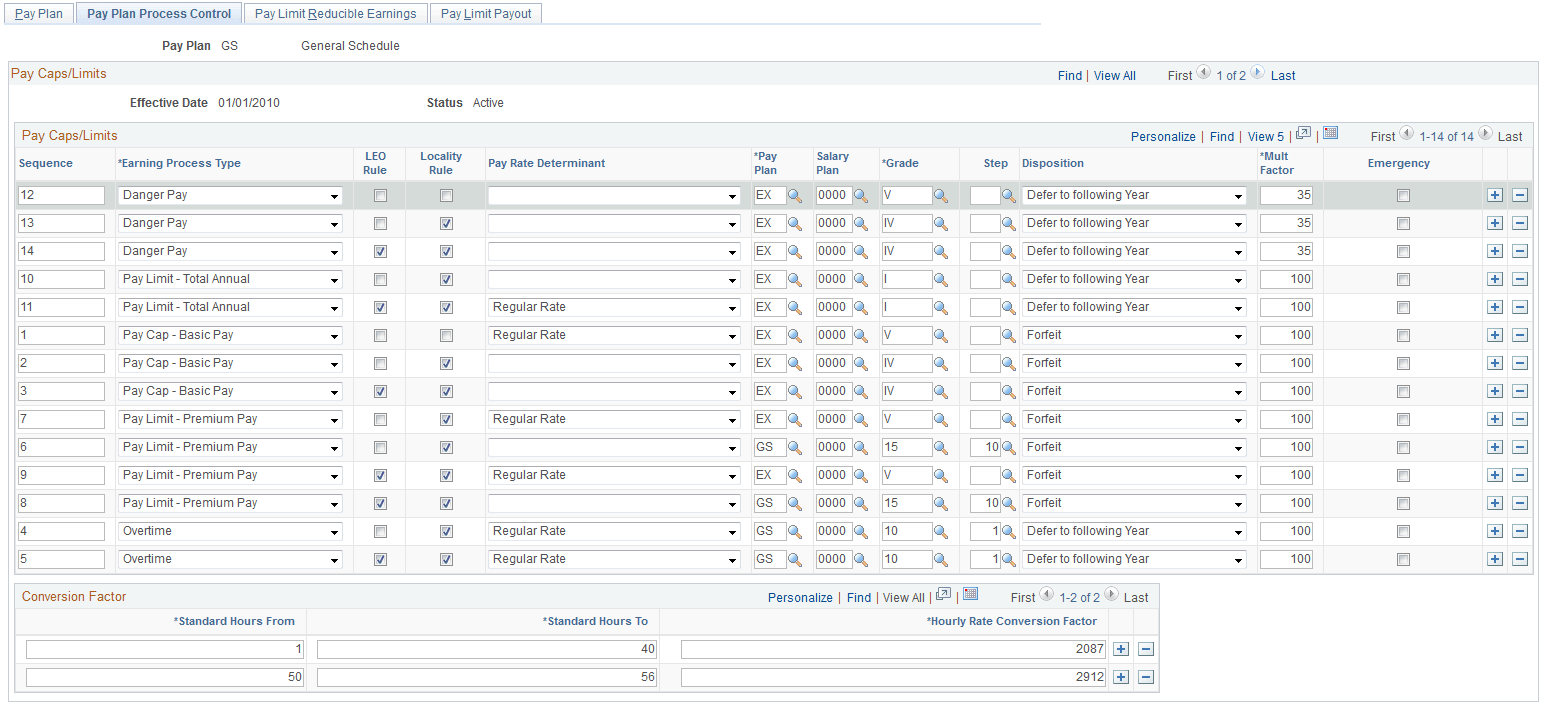Check the Emergency box for sequence 1
Viewport: 1543px width, 705px height.
tap(1403, 335)
